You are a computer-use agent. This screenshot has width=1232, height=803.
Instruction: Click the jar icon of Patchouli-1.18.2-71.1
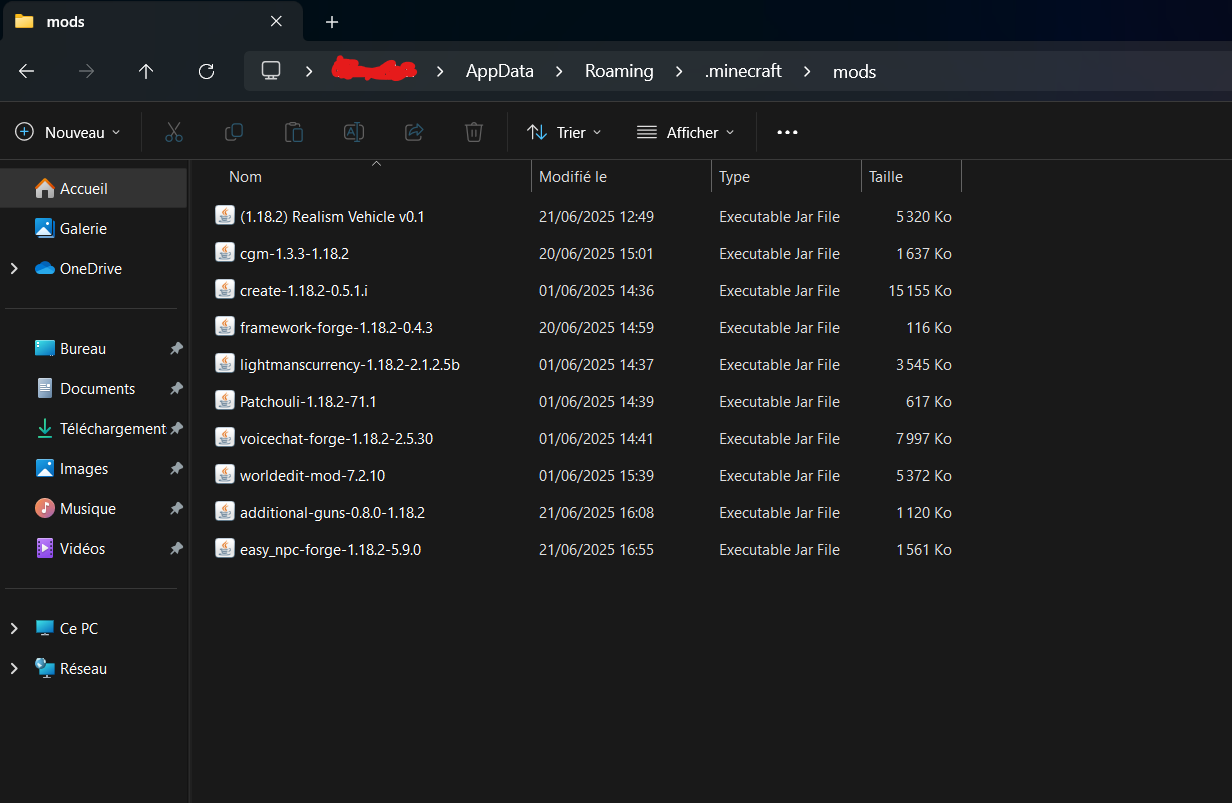pos(225,401)
